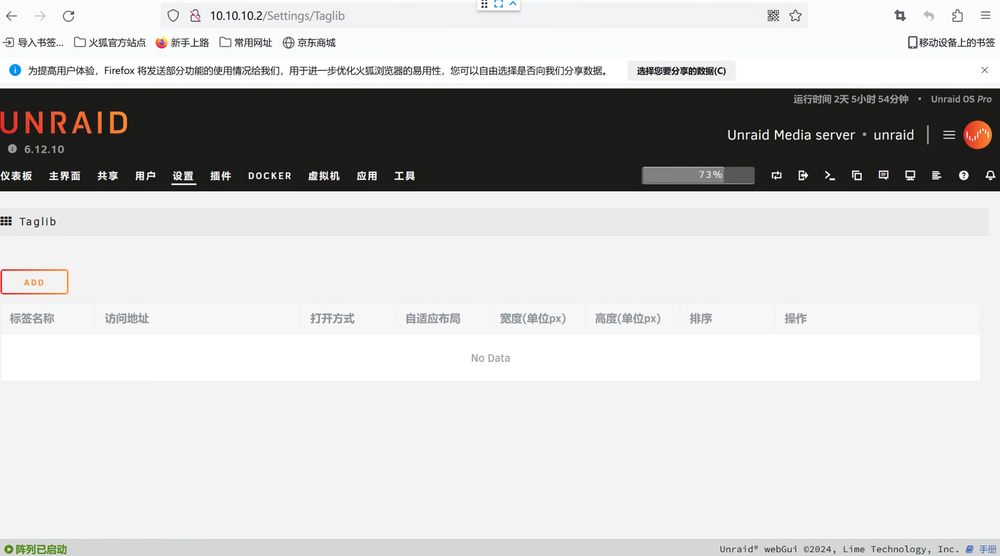Open 移动设备上的书签 mobile bookmarks
This screenshot has width=1000, height=556.
click(951, 43)
